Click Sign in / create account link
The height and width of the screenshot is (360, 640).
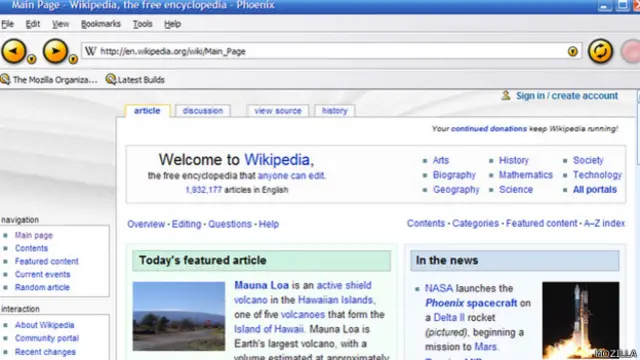(x=567, y=96)
